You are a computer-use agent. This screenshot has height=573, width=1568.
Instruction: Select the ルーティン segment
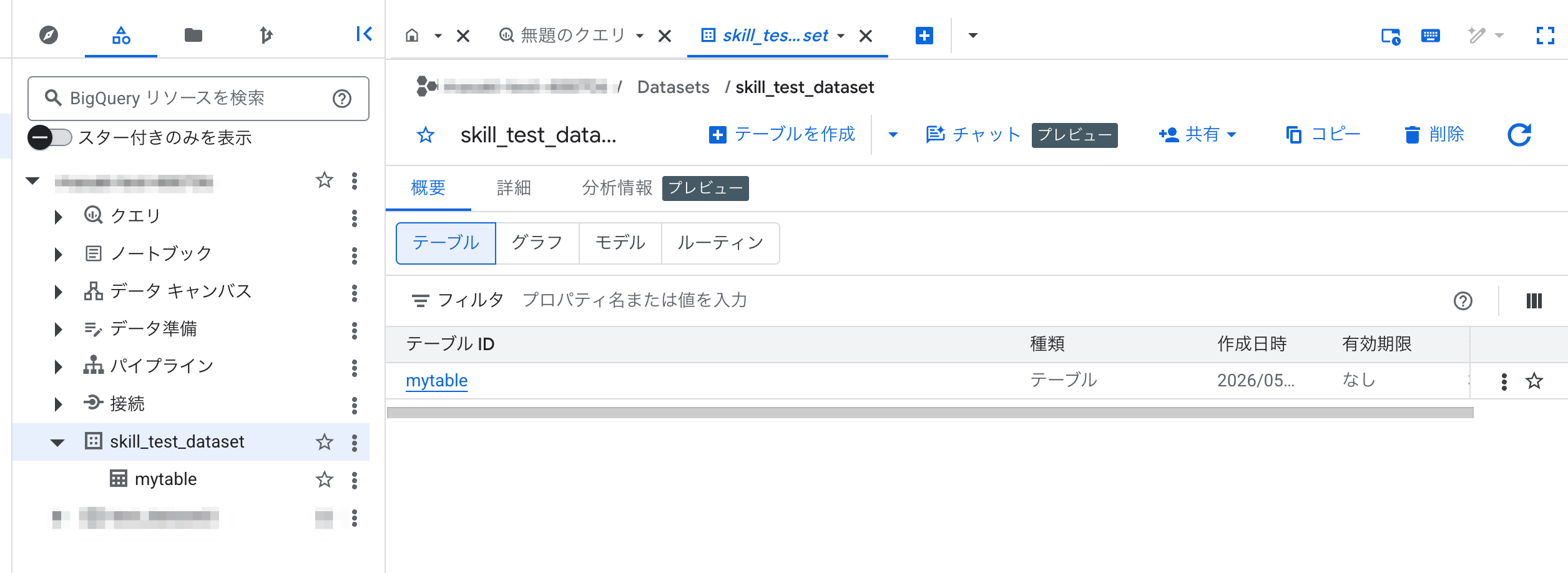[x=720, y=243]
